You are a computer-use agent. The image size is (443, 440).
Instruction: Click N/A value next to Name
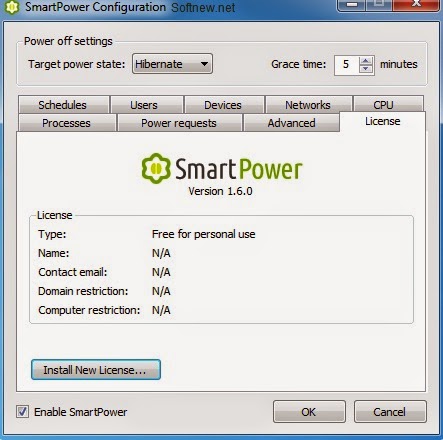coord(161,253)
